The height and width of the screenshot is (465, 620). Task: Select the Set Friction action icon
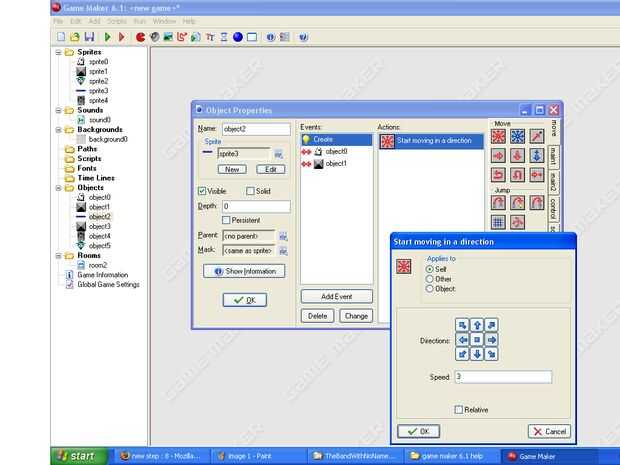pos(537,174)
